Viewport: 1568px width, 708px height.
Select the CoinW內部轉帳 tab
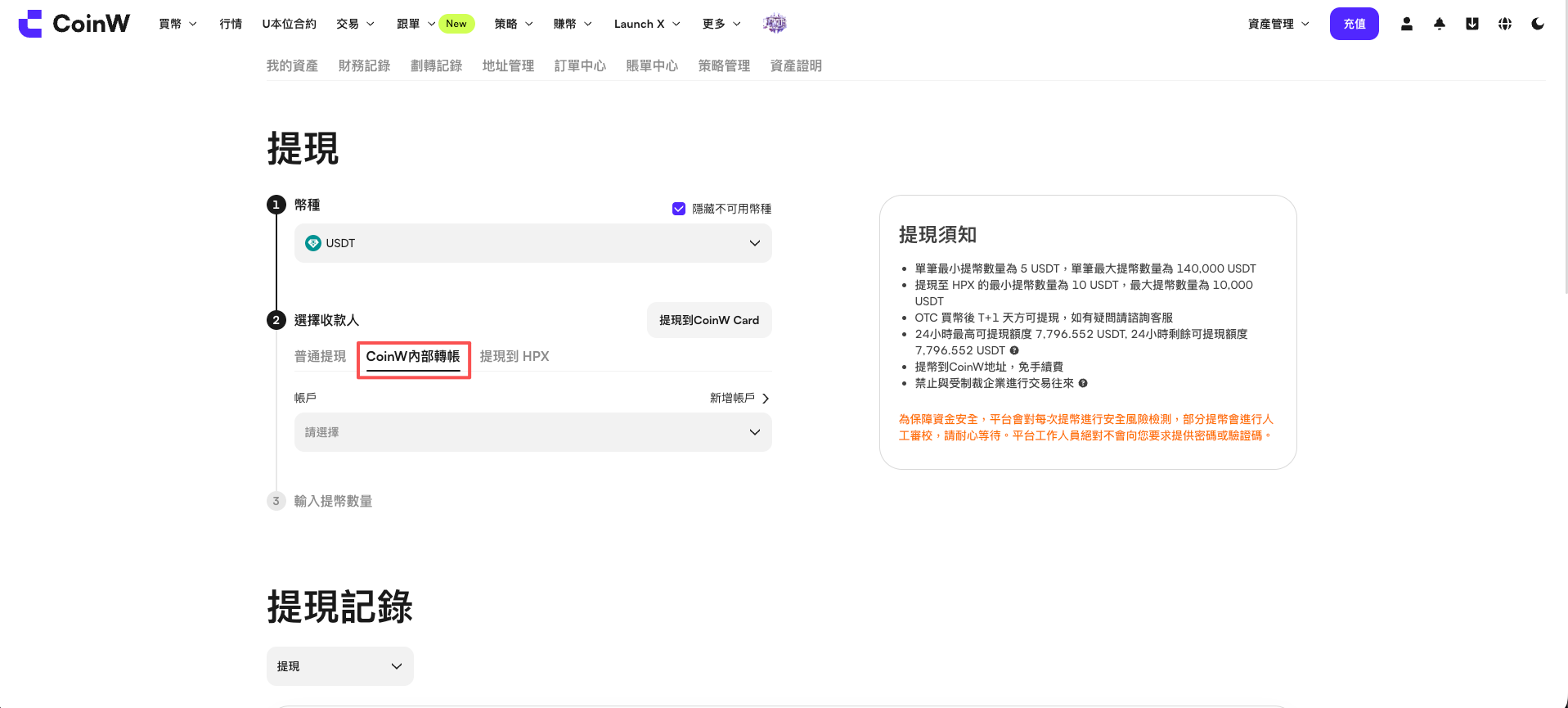click(x=413, y=357)
